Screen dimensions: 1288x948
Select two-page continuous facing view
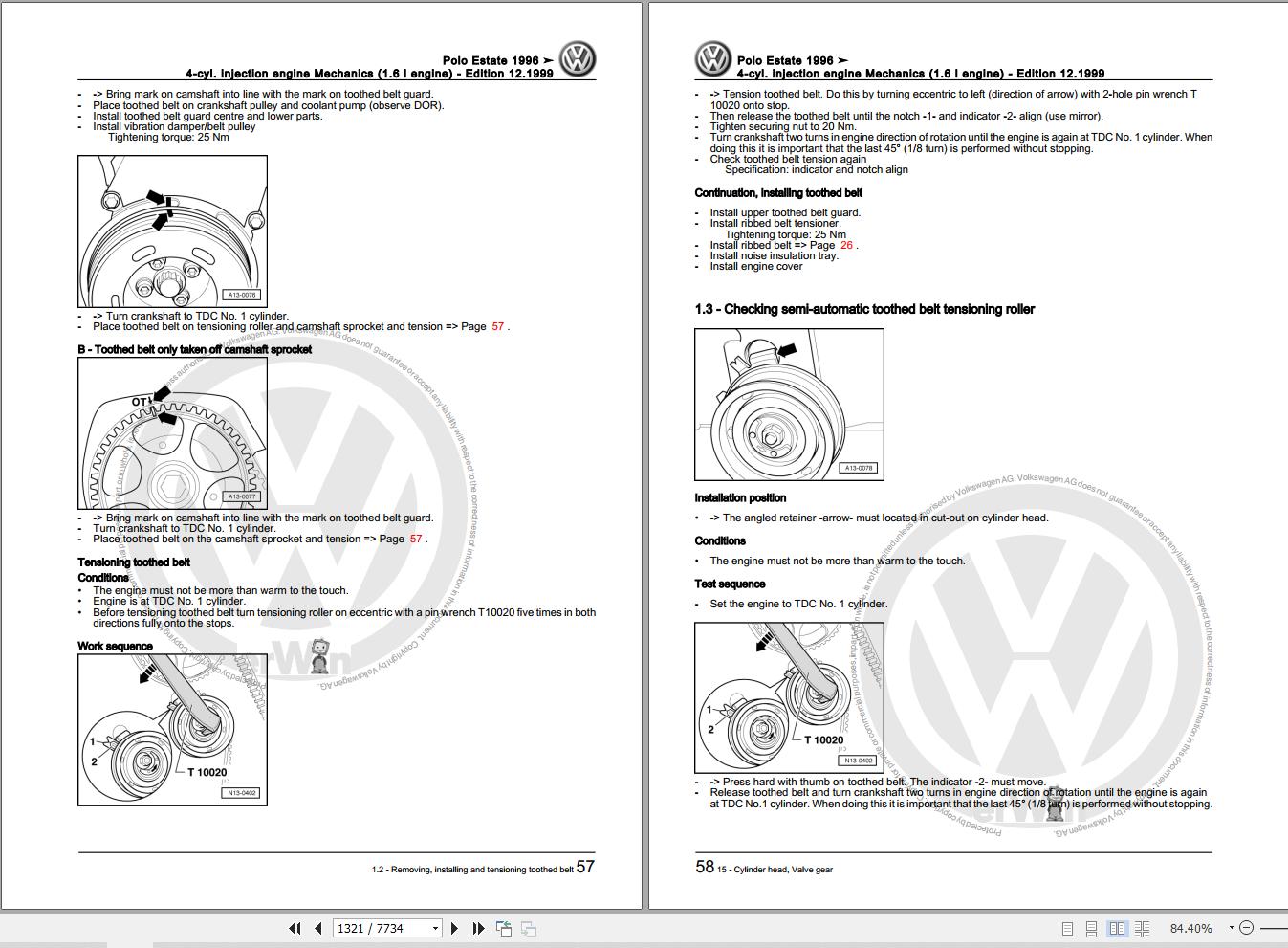(x=1142, y=928)
